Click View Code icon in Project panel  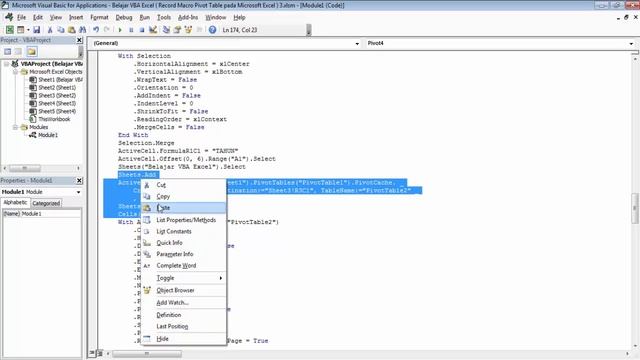(x=8, y=51)
